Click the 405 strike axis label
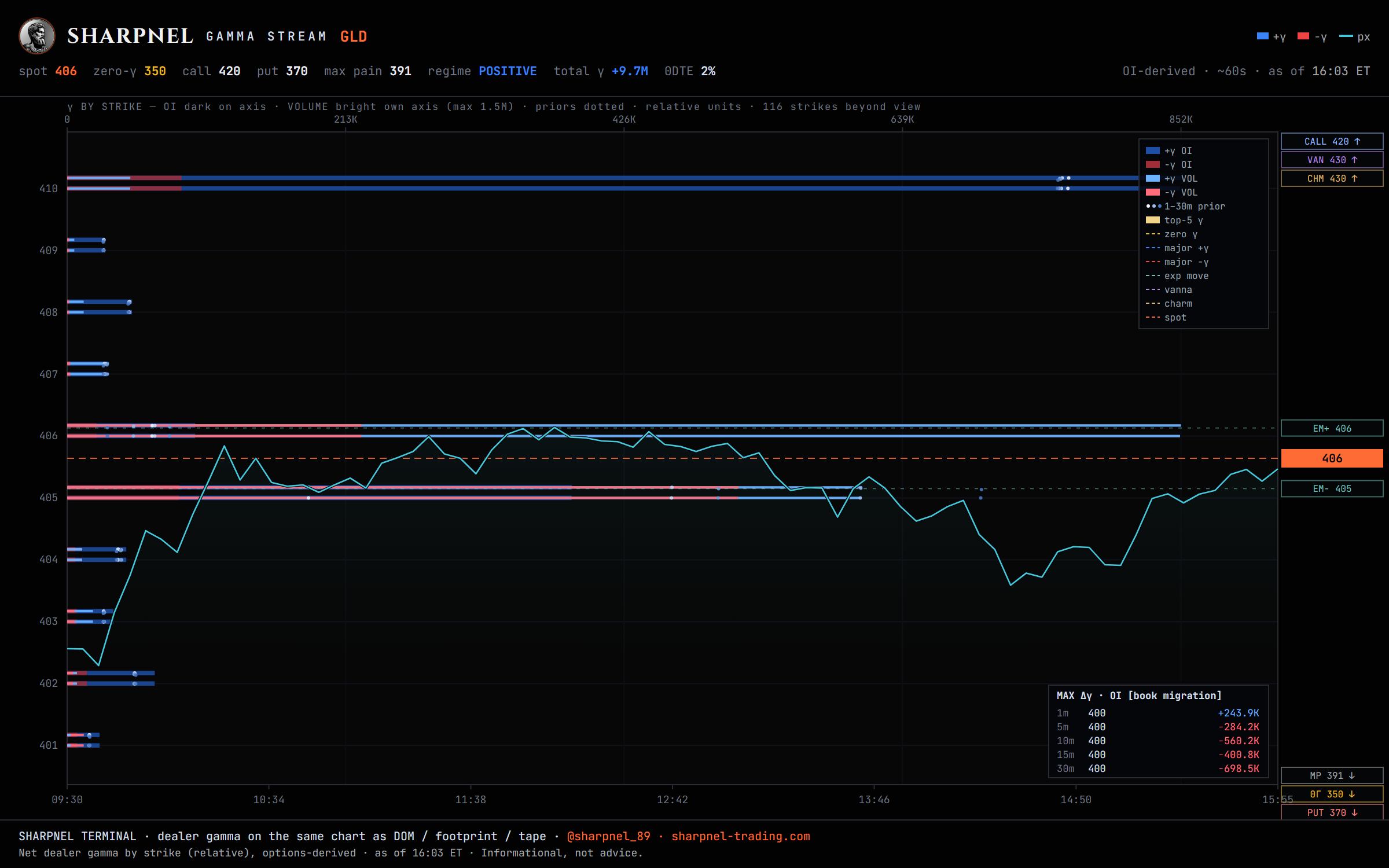The width and height of the screenshot is (1389, 868). click(x=48, y=498)
